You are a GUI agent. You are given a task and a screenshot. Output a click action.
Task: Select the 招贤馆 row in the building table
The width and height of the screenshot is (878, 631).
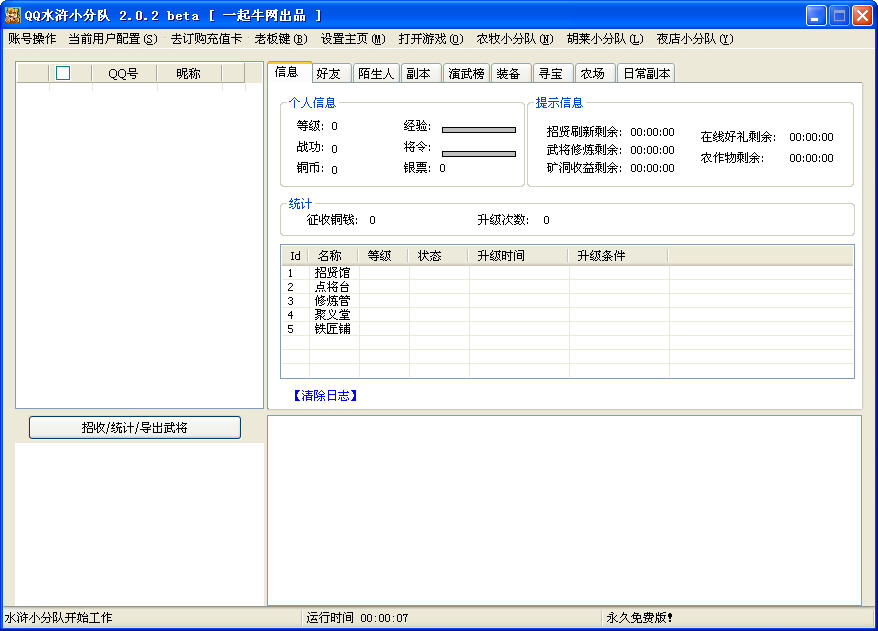(x=332, y=273)
